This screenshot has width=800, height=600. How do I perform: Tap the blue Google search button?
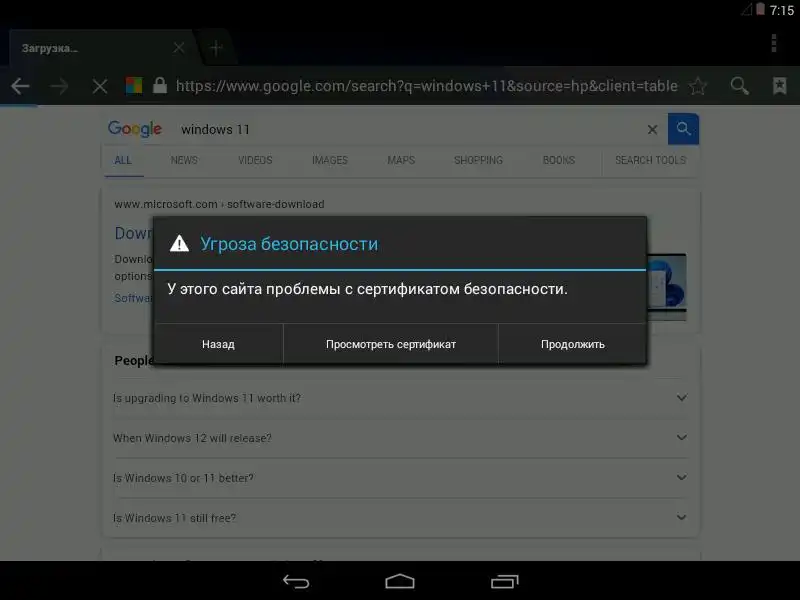[683, 129]
